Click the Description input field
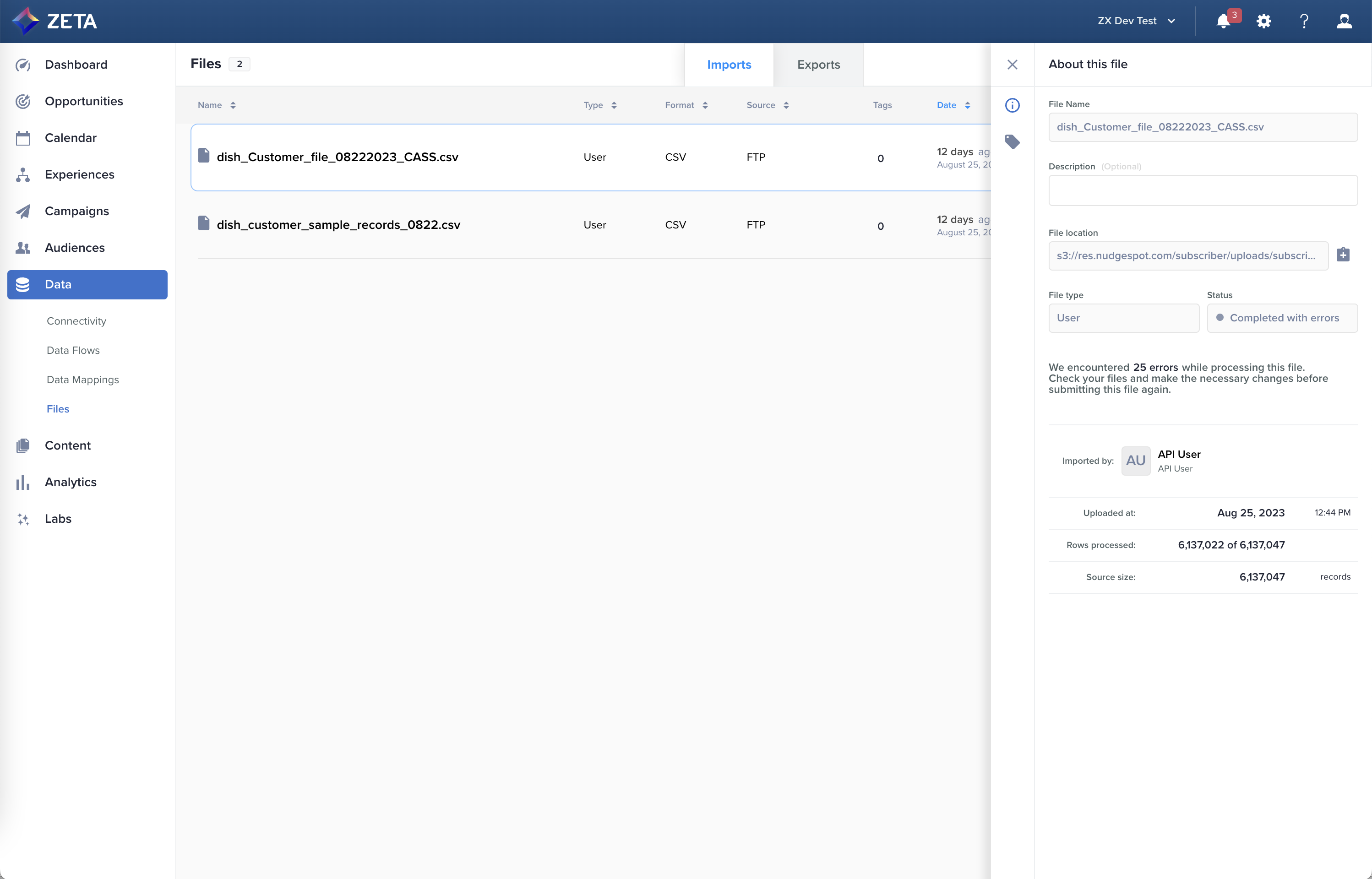The height and width of the screenshot is (879, 1372). 1203,190
